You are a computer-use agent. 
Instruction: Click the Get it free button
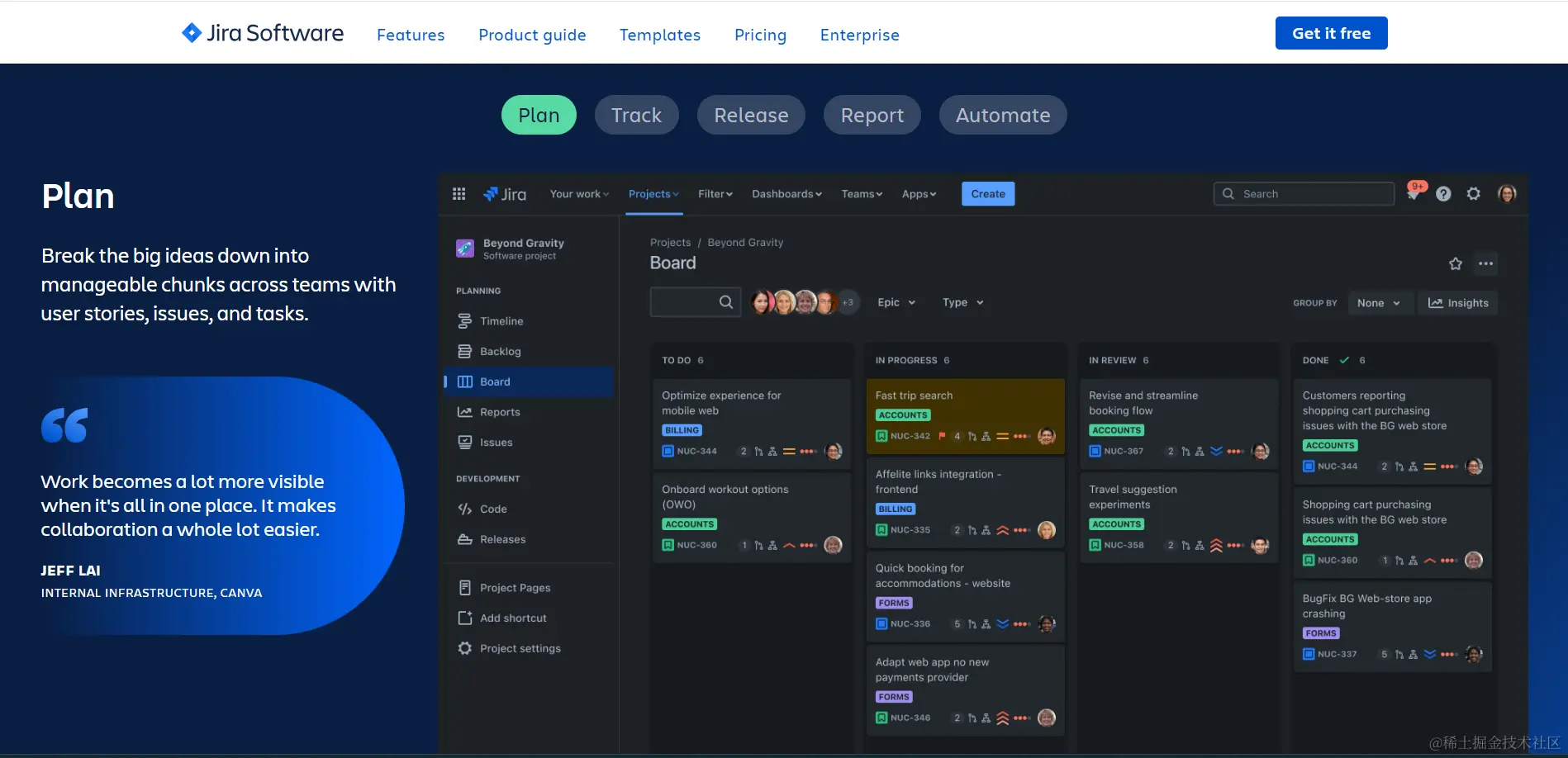[1331, 33]
